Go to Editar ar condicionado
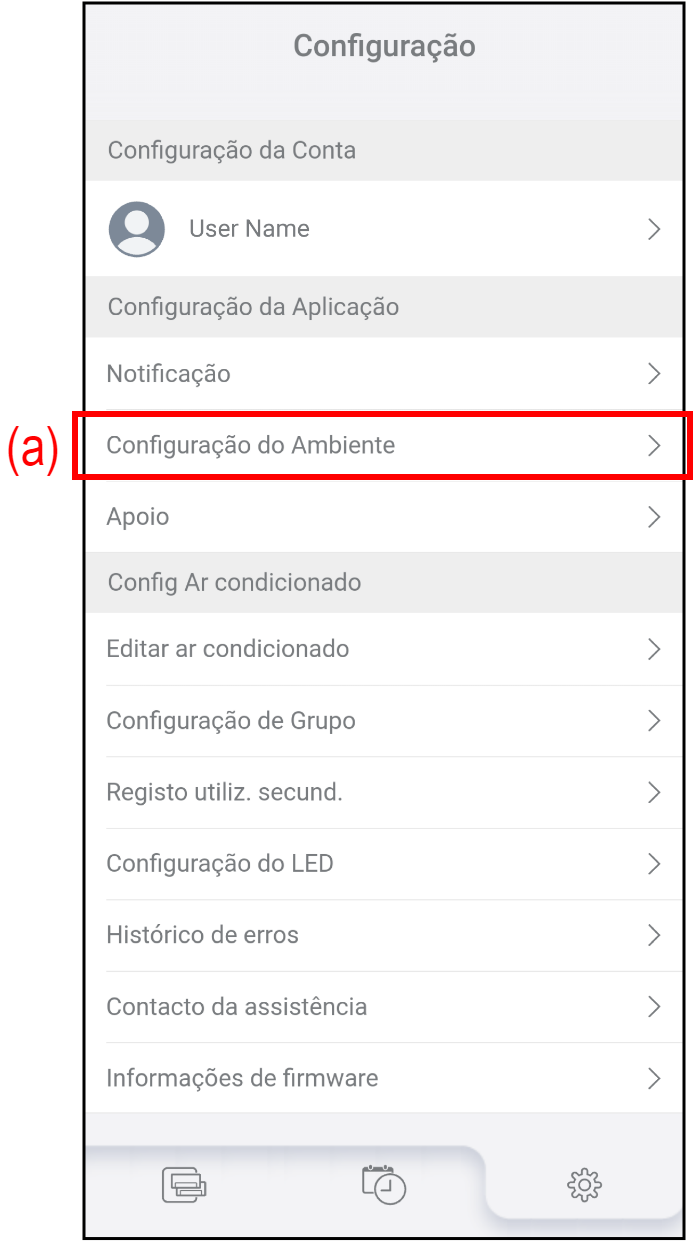The image size is (696, 1243). coord(228,649)
